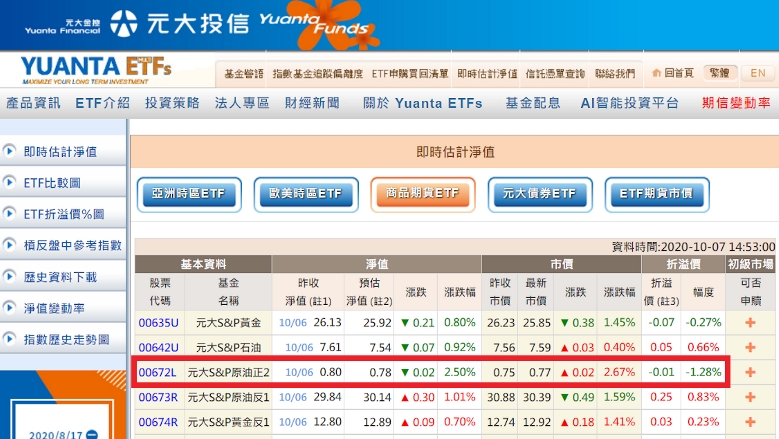Click plus icon in the 00673R row
The width and height of the screenshot is (779, 439).
pos(750,397)
